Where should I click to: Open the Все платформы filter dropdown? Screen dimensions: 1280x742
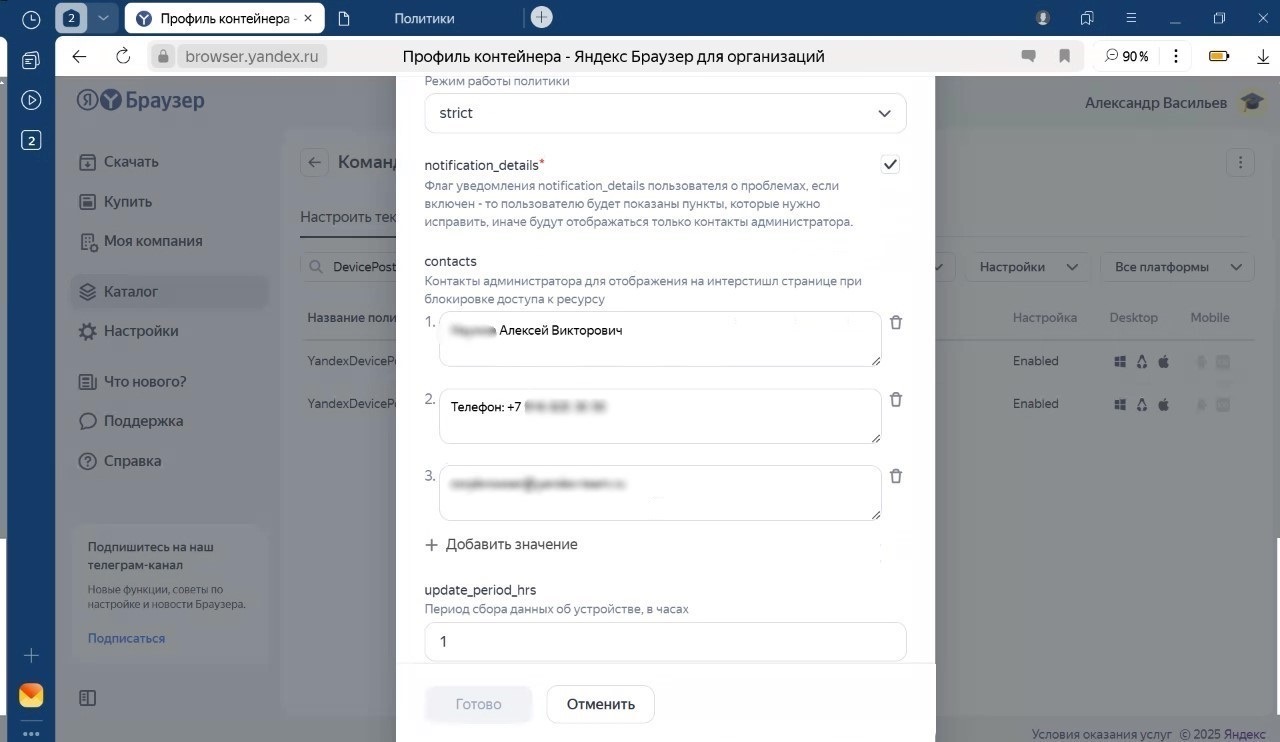click(1177, 267)
